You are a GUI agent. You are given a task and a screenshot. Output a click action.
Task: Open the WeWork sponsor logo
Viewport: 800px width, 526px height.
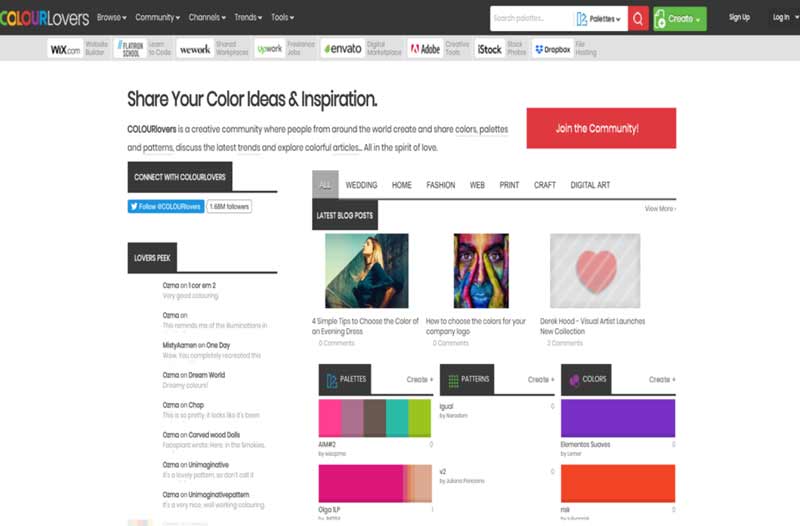click(x=195, y=49)
